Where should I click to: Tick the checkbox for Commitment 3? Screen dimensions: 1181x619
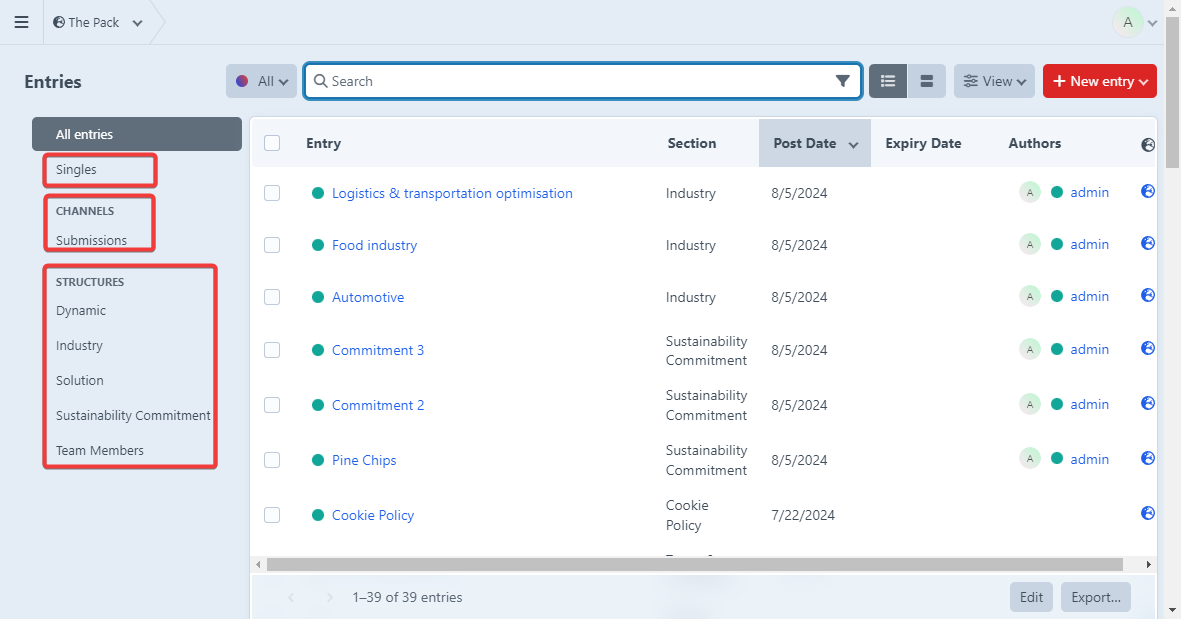click(x=272, y=350)
